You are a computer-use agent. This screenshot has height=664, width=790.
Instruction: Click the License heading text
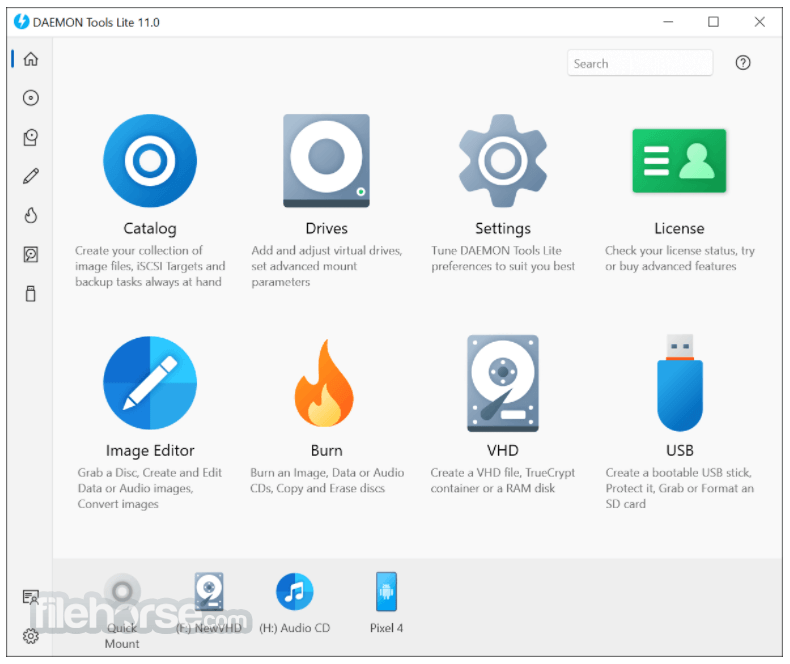(x=679, y=229)
